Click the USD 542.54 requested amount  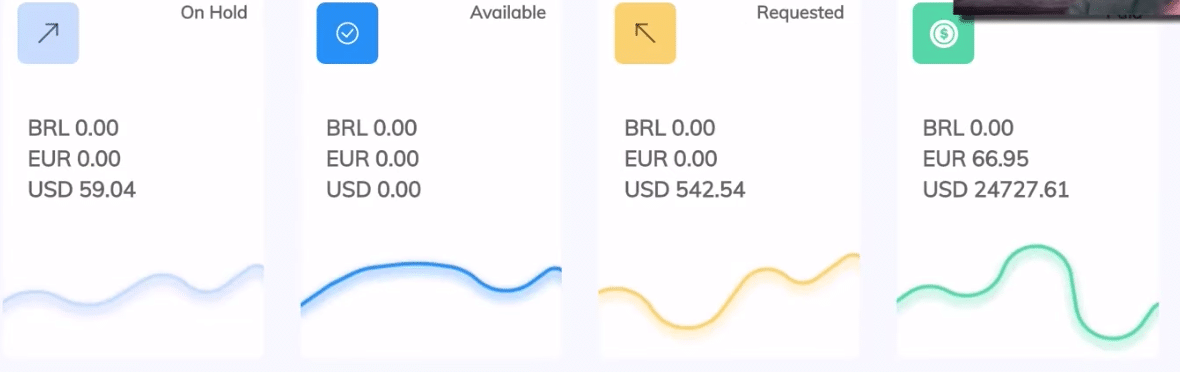(685, 190)
